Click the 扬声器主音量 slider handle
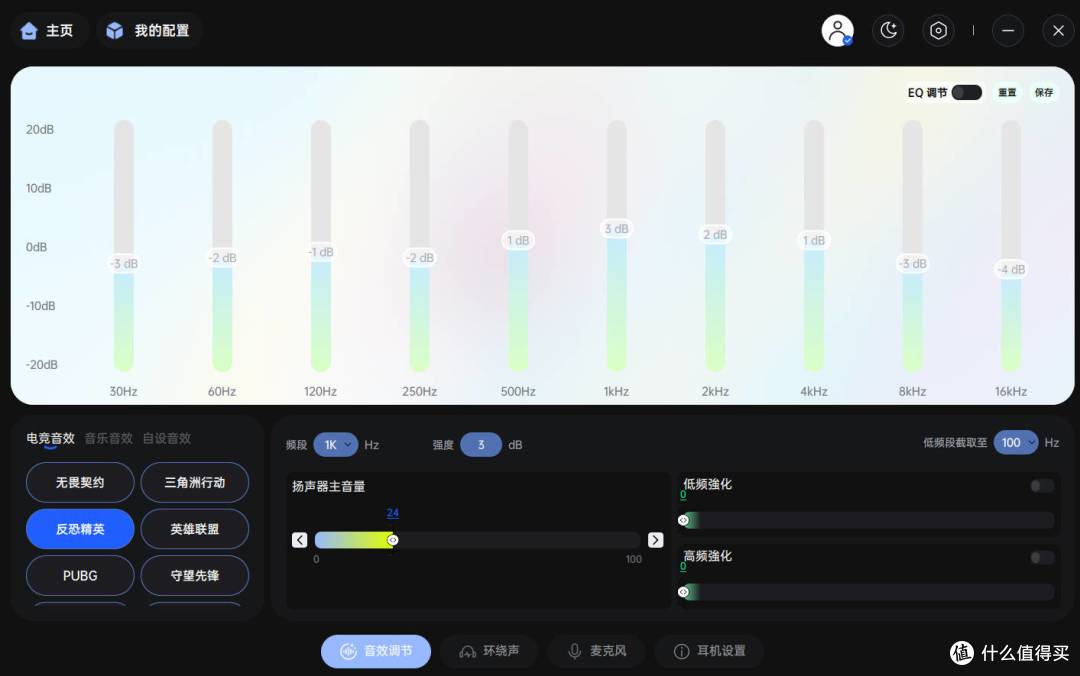This screenshot has width=1080, height=676. (393, 540)
